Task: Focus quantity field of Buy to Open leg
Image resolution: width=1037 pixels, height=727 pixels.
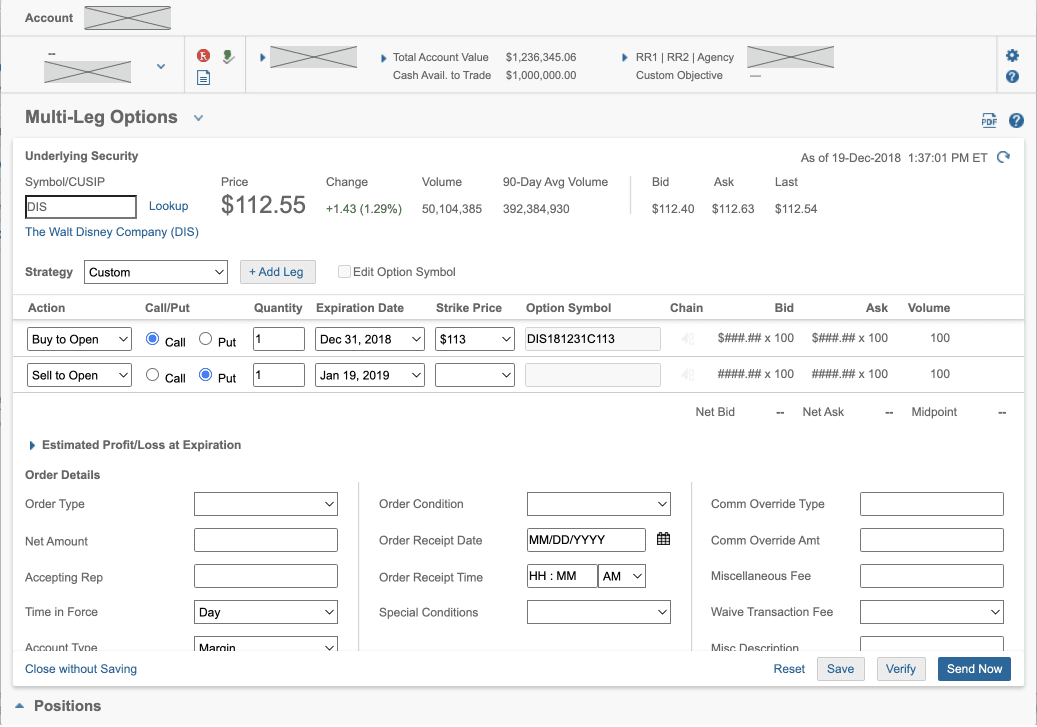Action: (279, 339)
